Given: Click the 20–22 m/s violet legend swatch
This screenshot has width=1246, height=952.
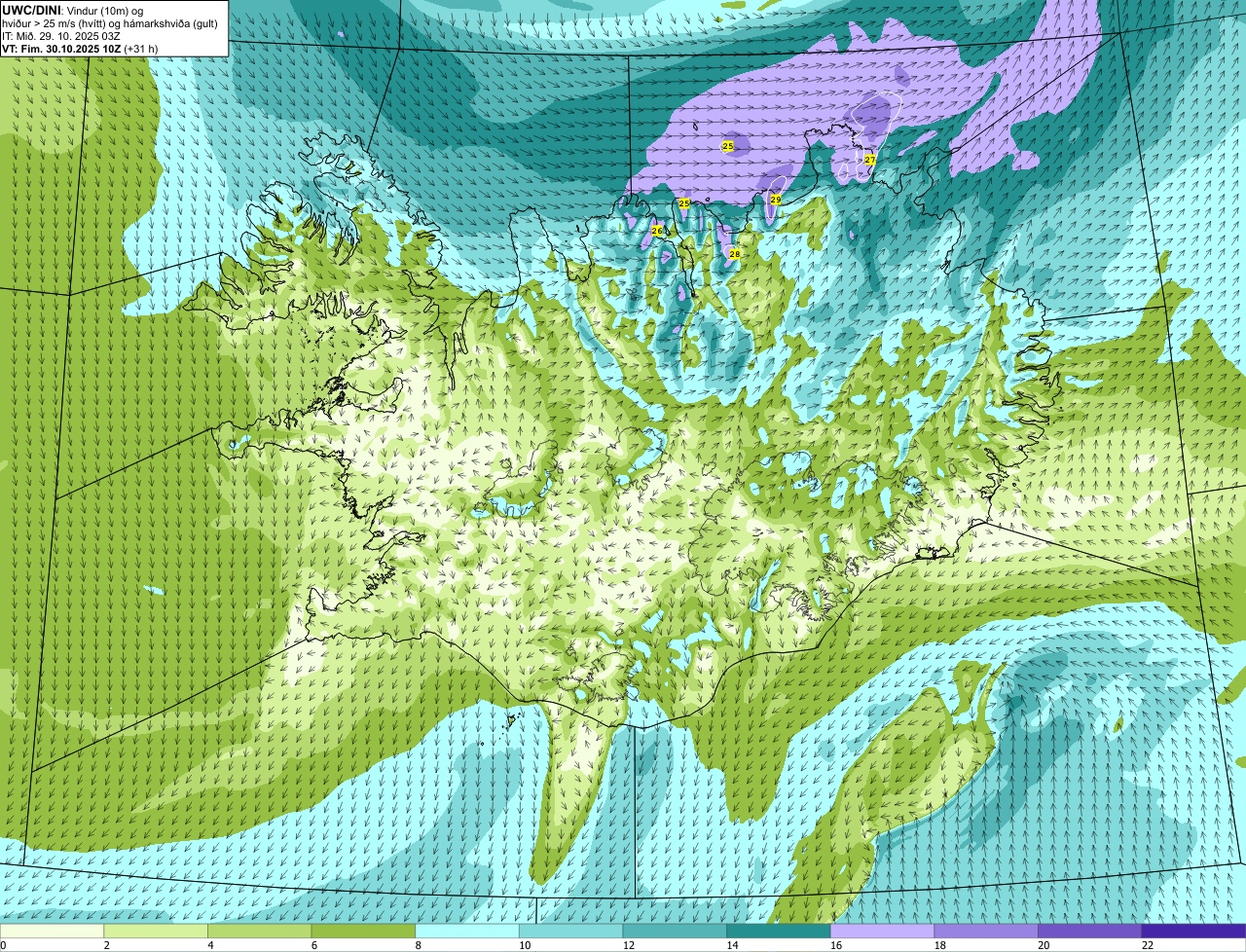Looking at the screenshot, I should 1090,932.
